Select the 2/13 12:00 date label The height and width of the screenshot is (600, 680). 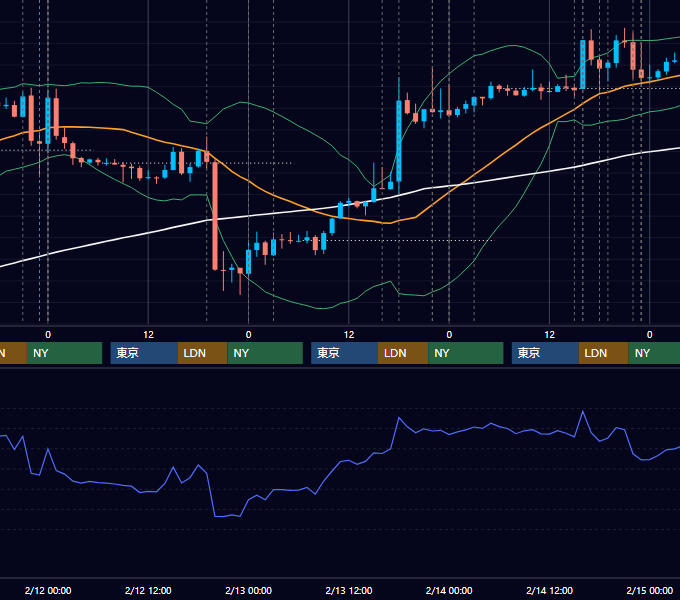tap(349, 590)
